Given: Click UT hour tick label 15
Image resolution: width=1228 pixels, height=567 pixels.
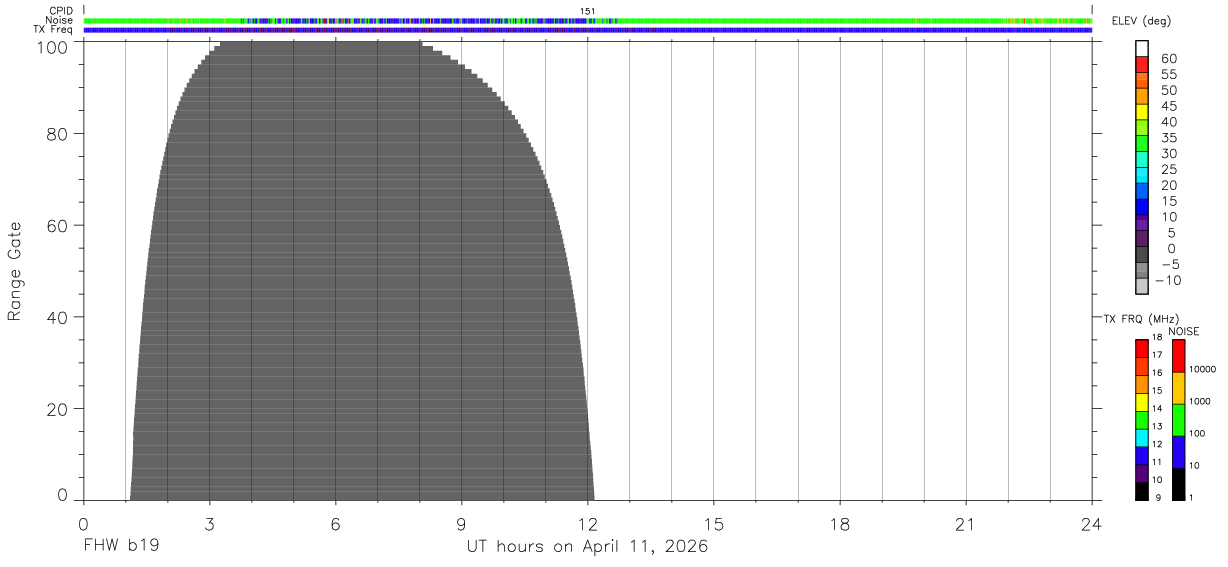Looking at the screenshot, I should tap(714, 525).
